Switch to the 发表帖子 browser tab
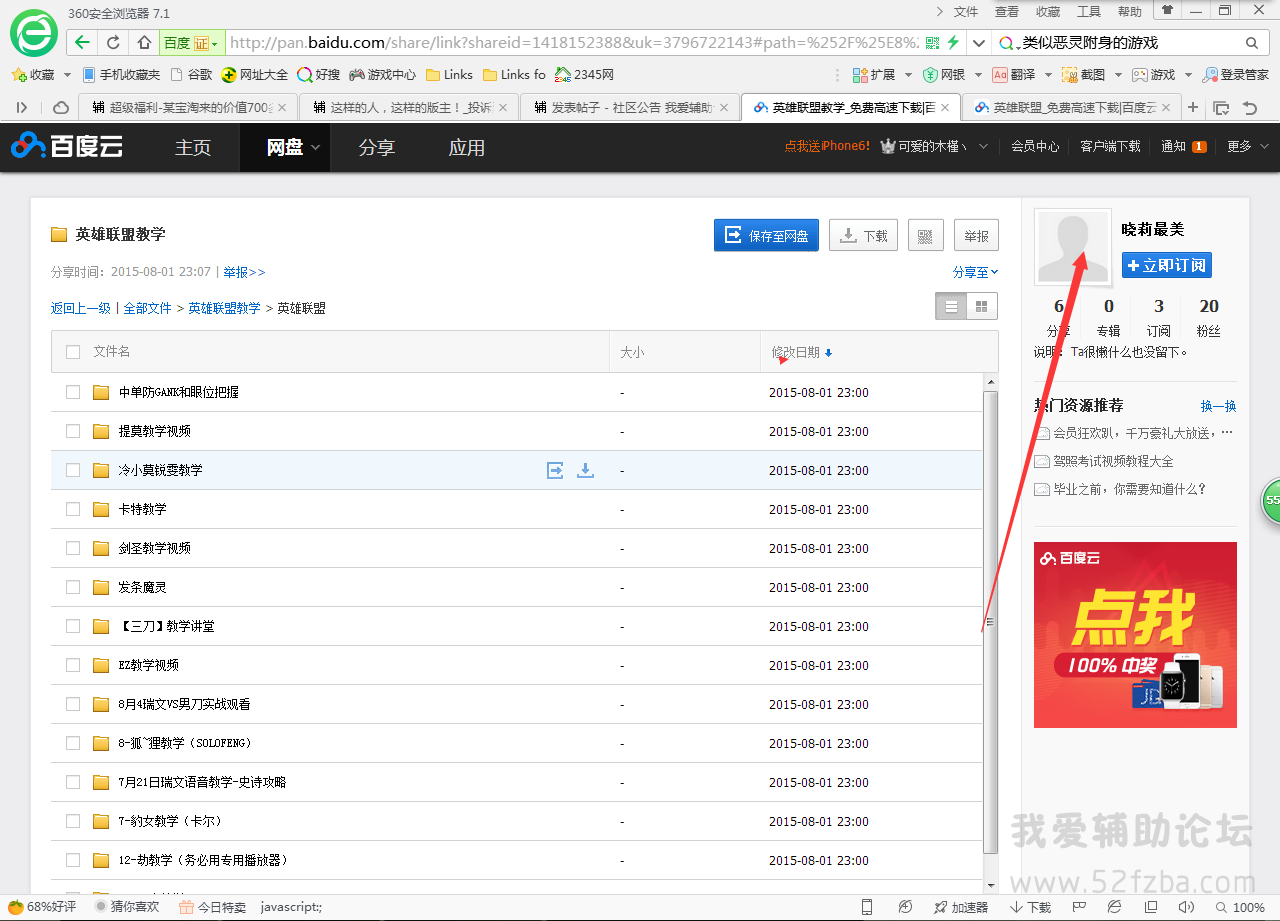The image size is (1280, 921). coord(630,107)
